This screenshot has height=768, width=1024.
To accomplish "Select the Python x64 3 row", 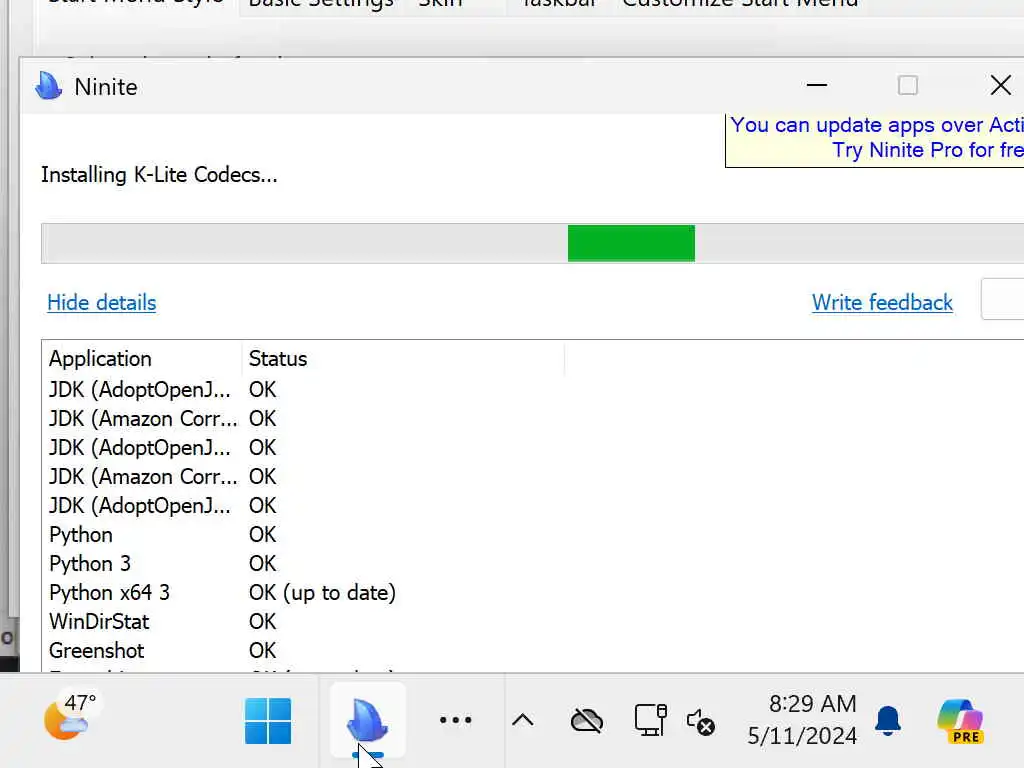I will pos(532,593).
